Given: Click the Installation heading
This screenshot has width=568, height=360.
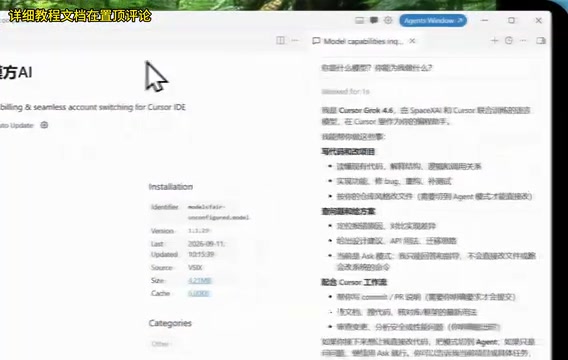Looking at the screenshot, I should pyautogui.click(x=171, y=187).
